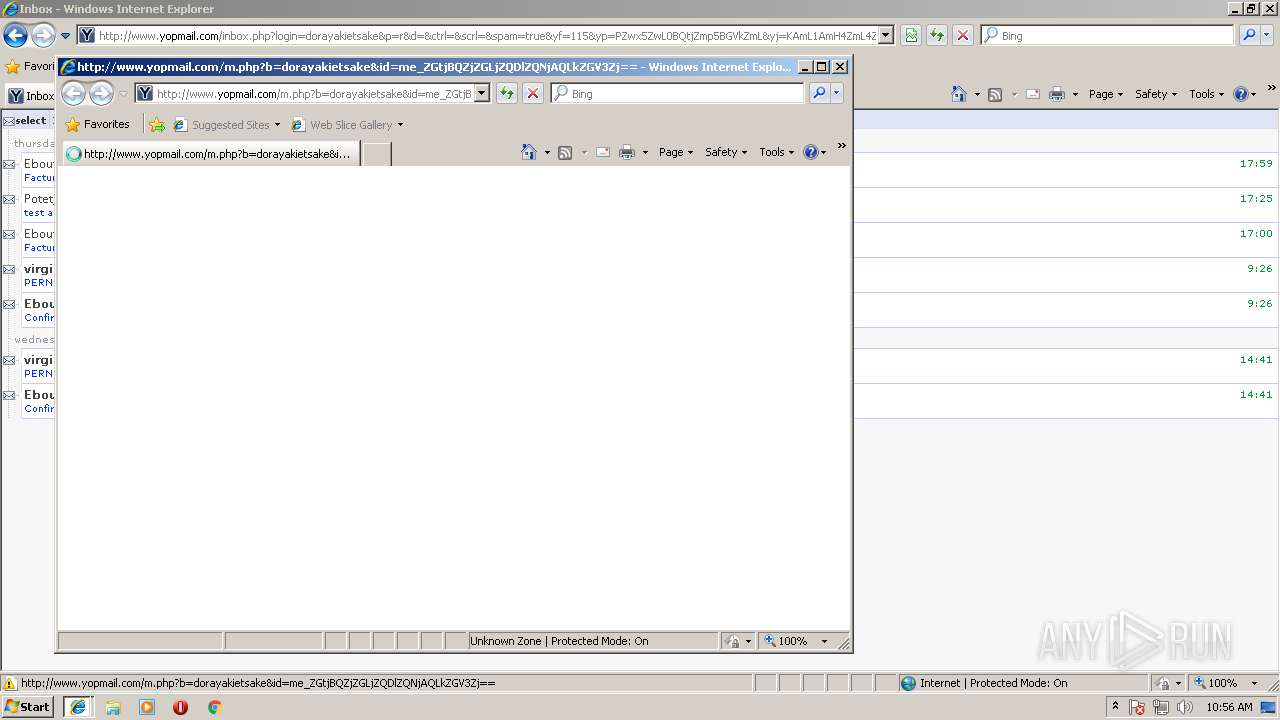Click compatibility view icon in Inbox window
Viewport: 1280px width, 720px height.
click(911, 35)
